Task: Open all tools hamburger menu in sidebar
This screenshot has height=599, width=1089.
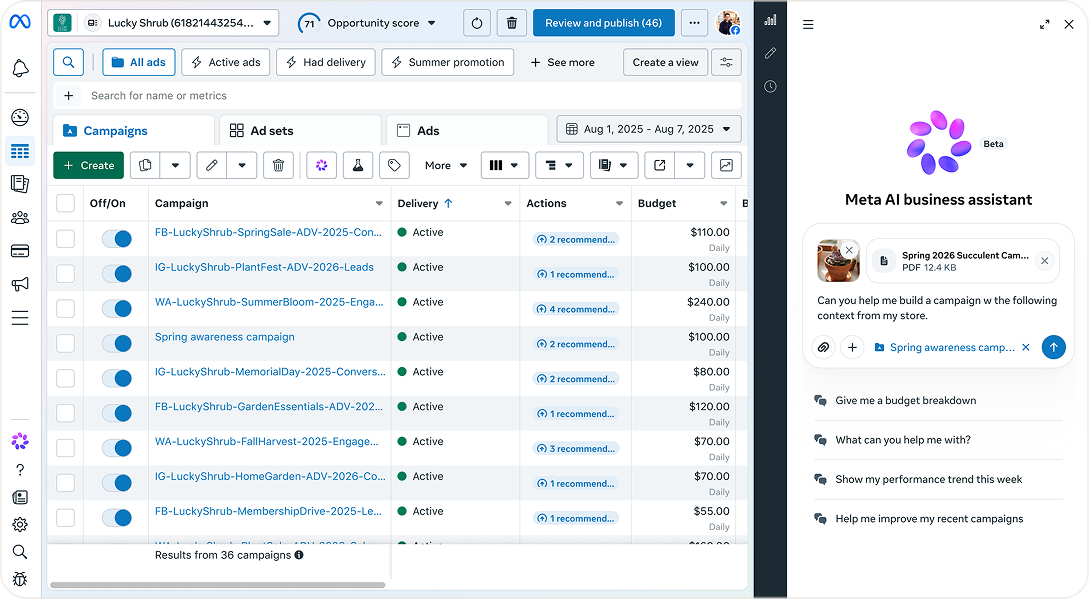Action: (x=20, y=318)
